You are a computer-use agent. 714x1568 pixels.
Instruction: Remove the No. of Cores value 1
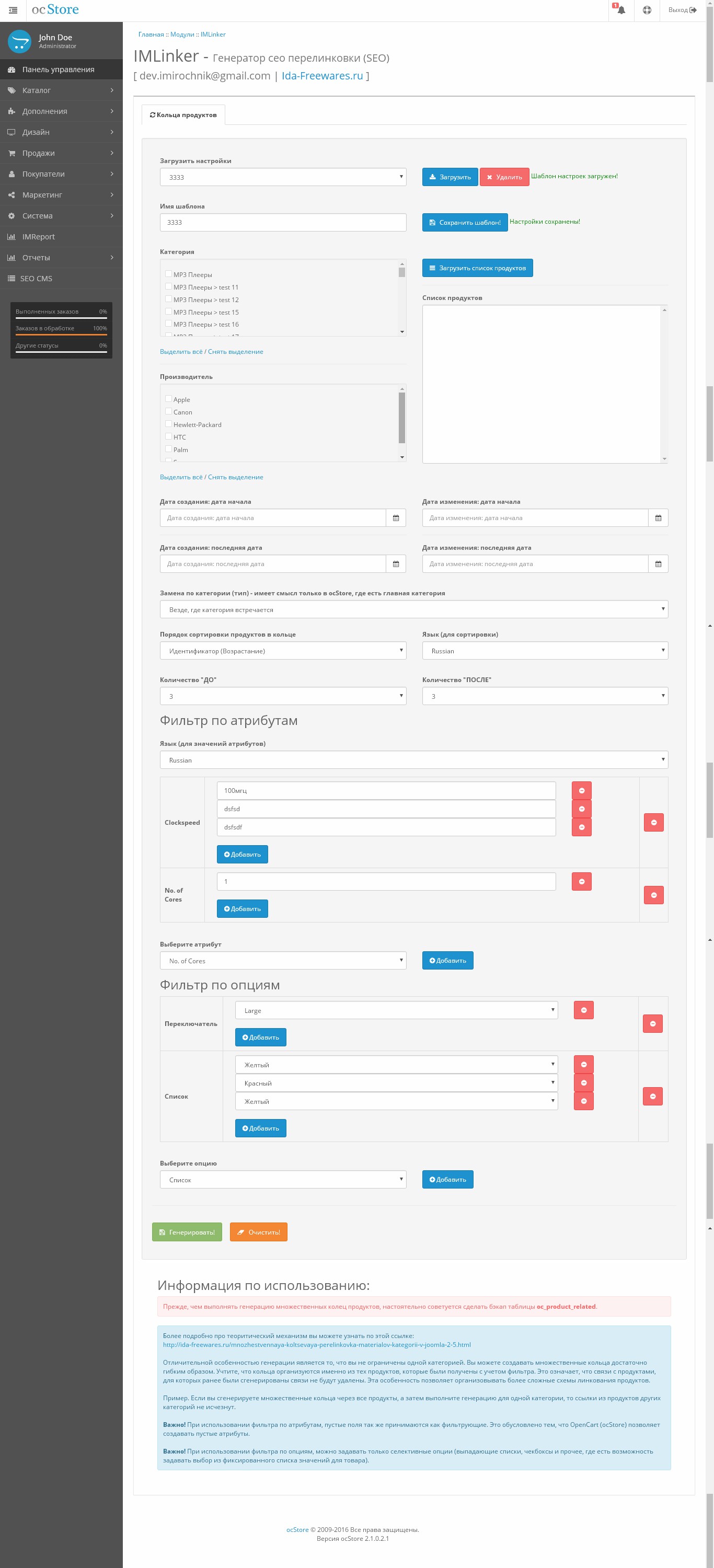581,881
